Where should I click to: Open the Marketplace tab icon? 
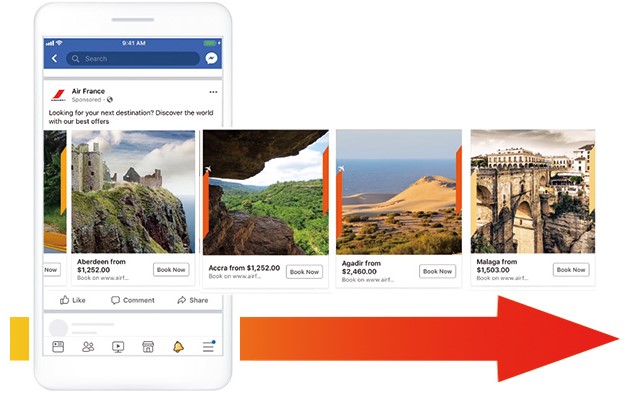[148, 346]
